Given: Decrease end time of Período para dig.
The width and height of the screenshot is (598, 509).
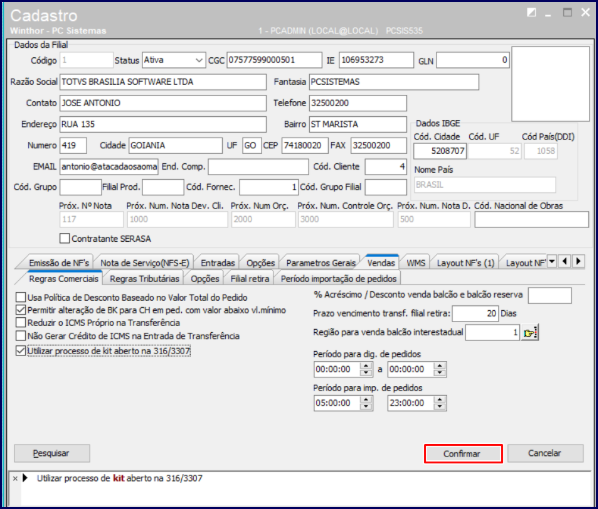Looking at the screenshot, I should (x=440, y=373).
